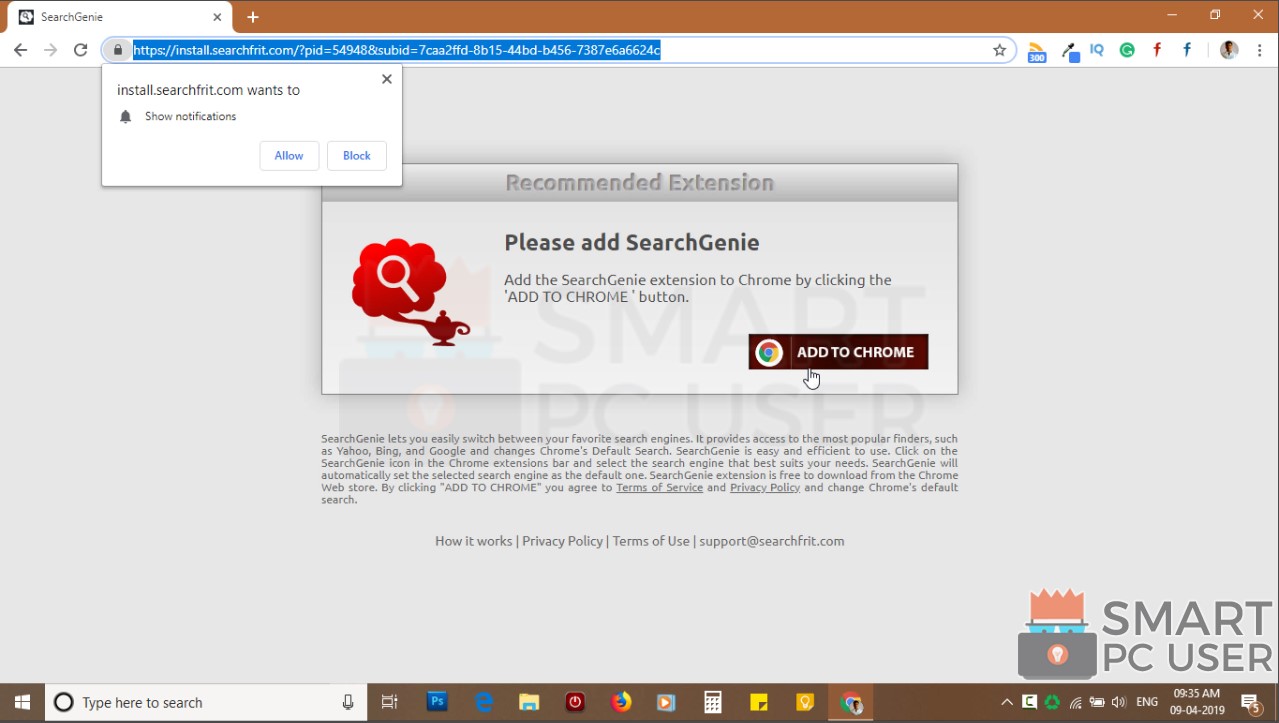Viewport: 1279px width, 723px height.
Task: Open the Calculator from the taskbar
Action: coord(712,701)
